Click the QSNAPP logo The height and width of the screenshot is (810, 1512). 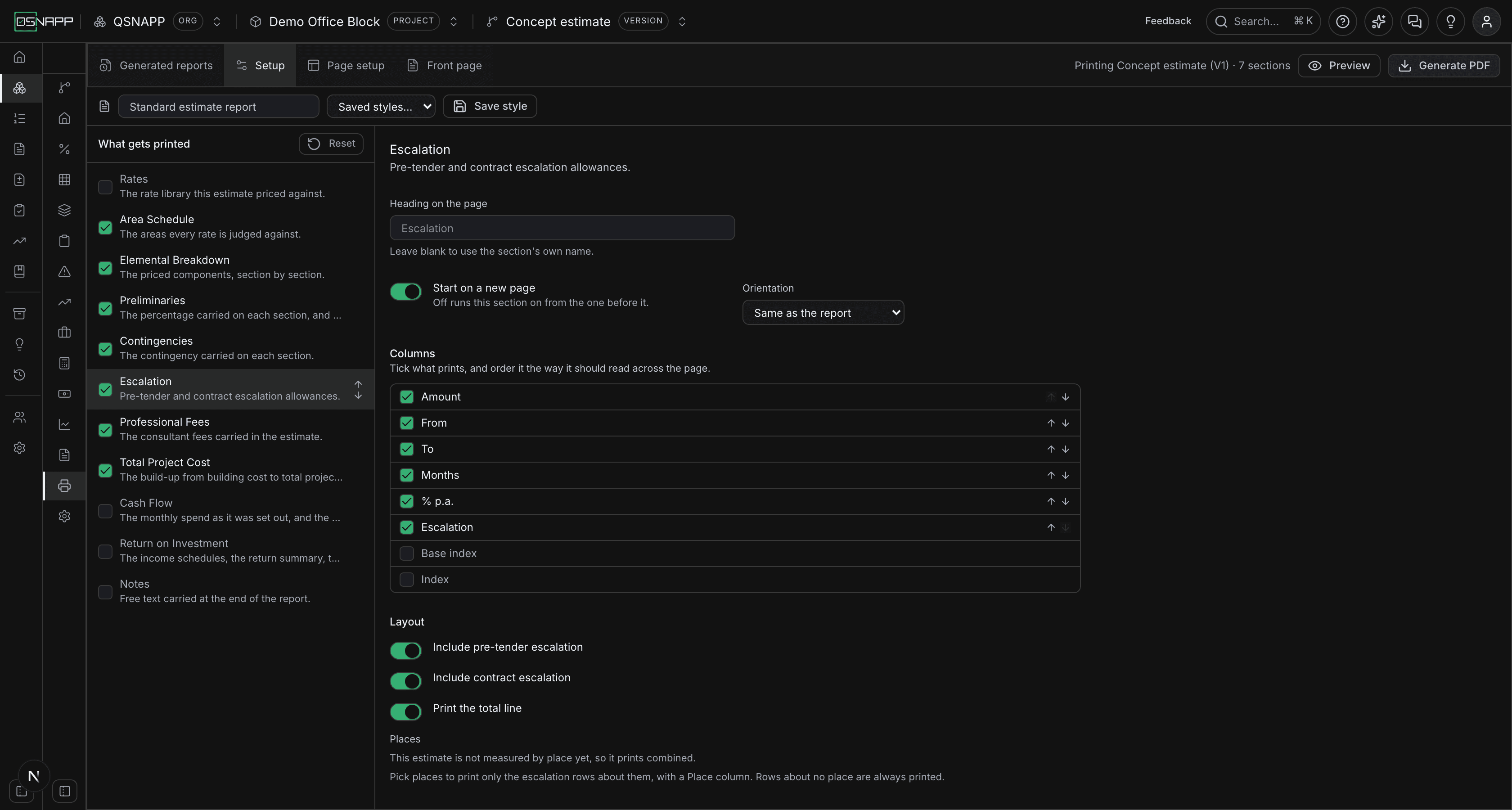pos(44,22)
